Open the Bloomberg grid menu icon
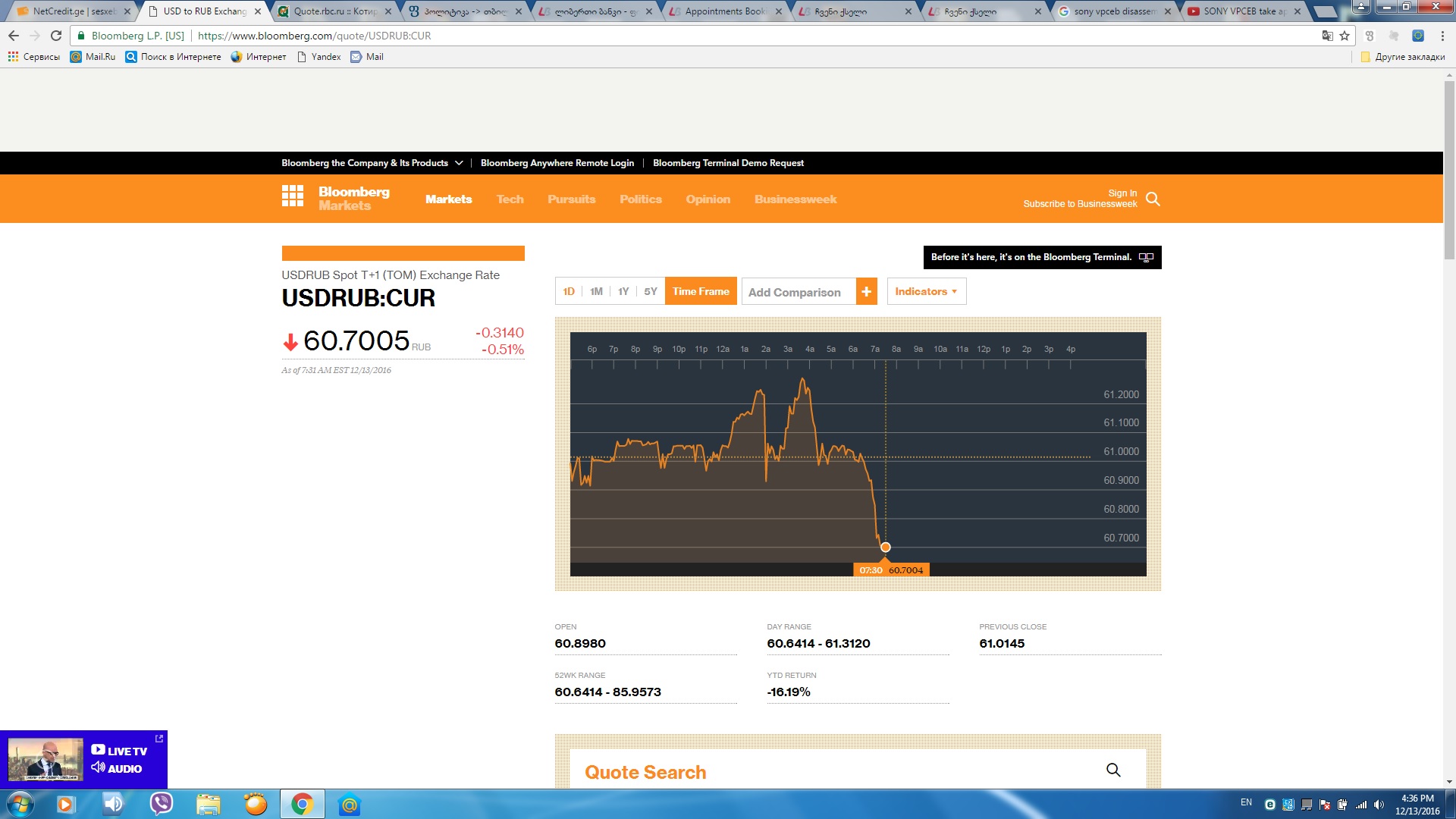Viewport: 1456px width, 819px height. pyautogui.click(x=292, y=196)
